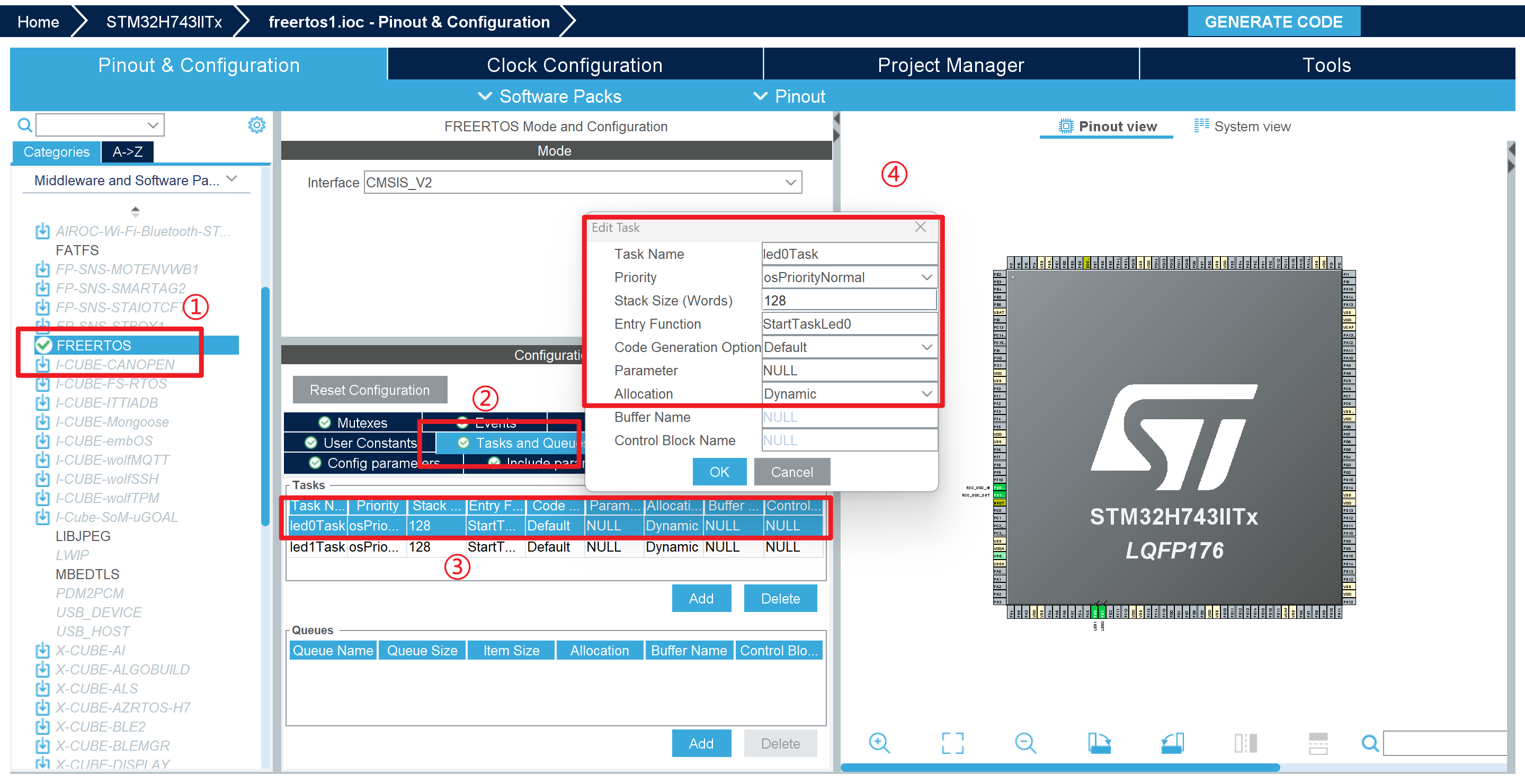Switch to the Clock Configuration tab
The image size is (1525, 784).
[575, 65]
